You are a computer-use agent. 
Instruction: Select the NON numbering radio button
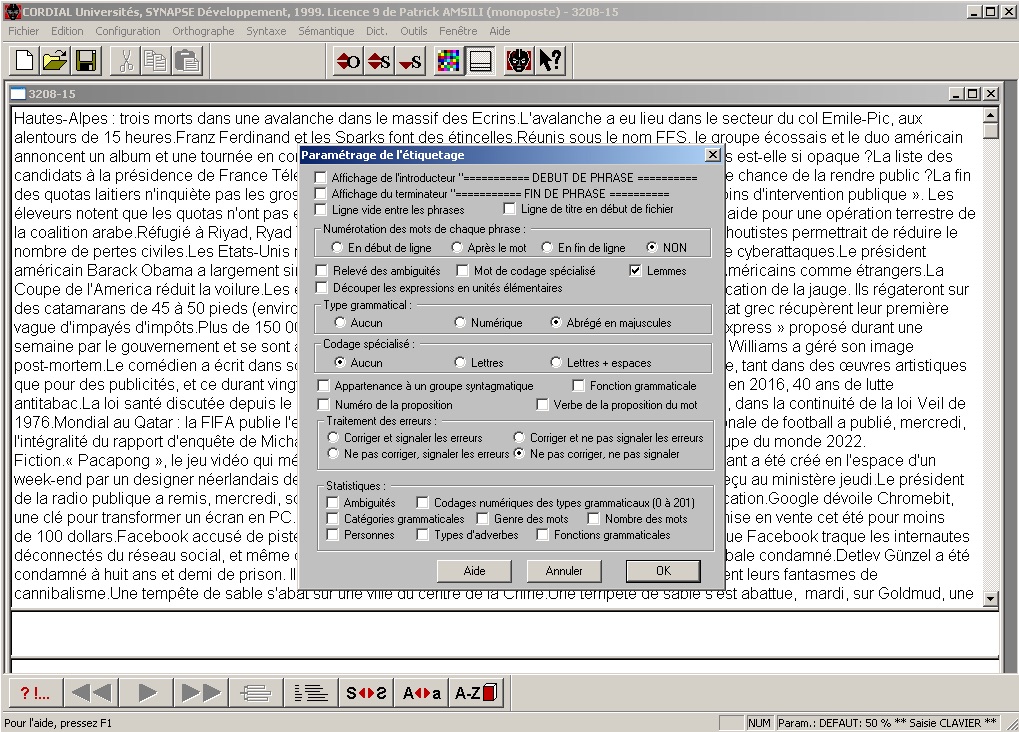[x=652, y=247]
